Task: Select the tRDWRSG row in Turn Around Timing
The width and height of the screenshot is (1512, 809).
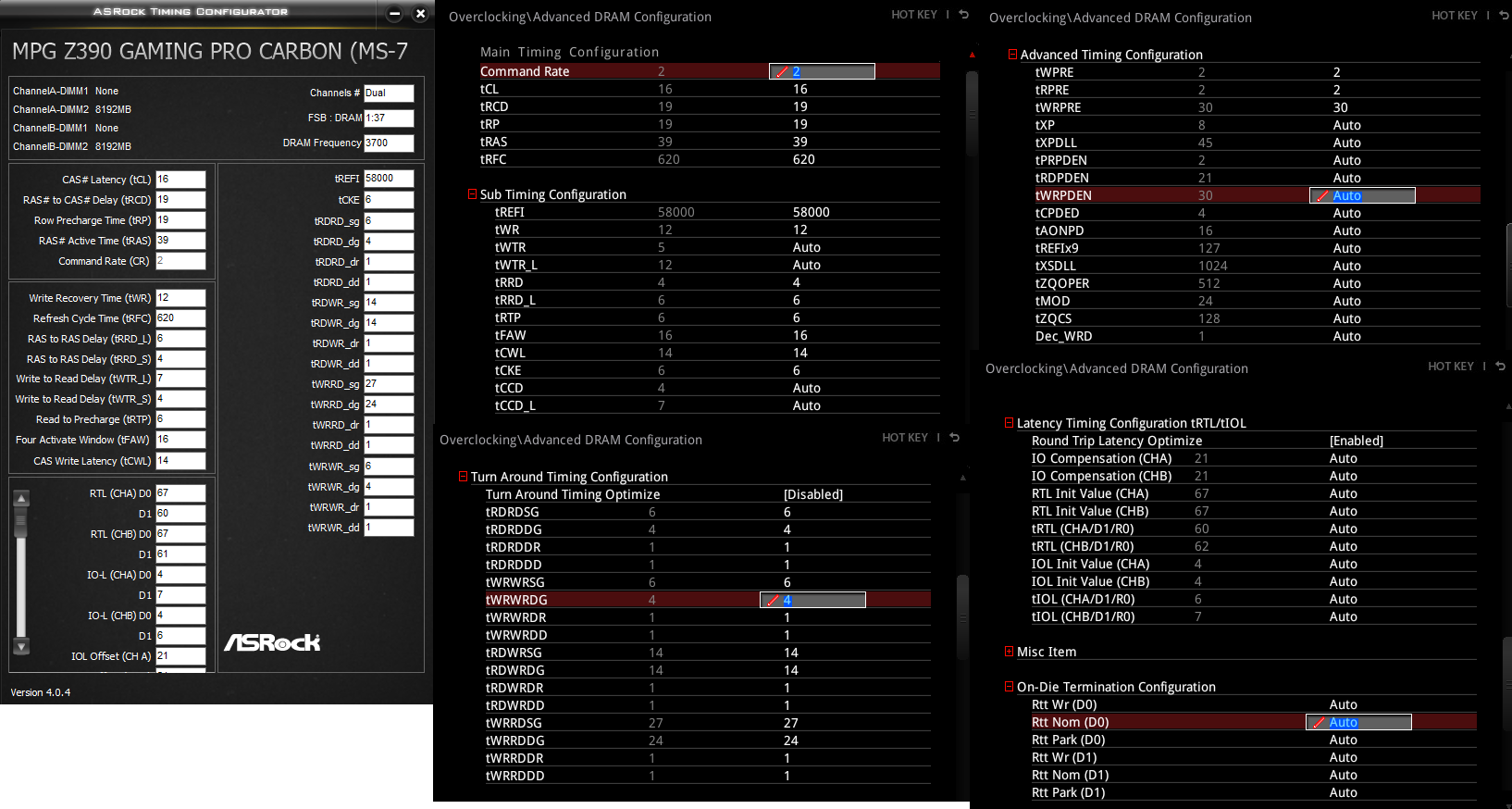Action: tap(708, 653)
